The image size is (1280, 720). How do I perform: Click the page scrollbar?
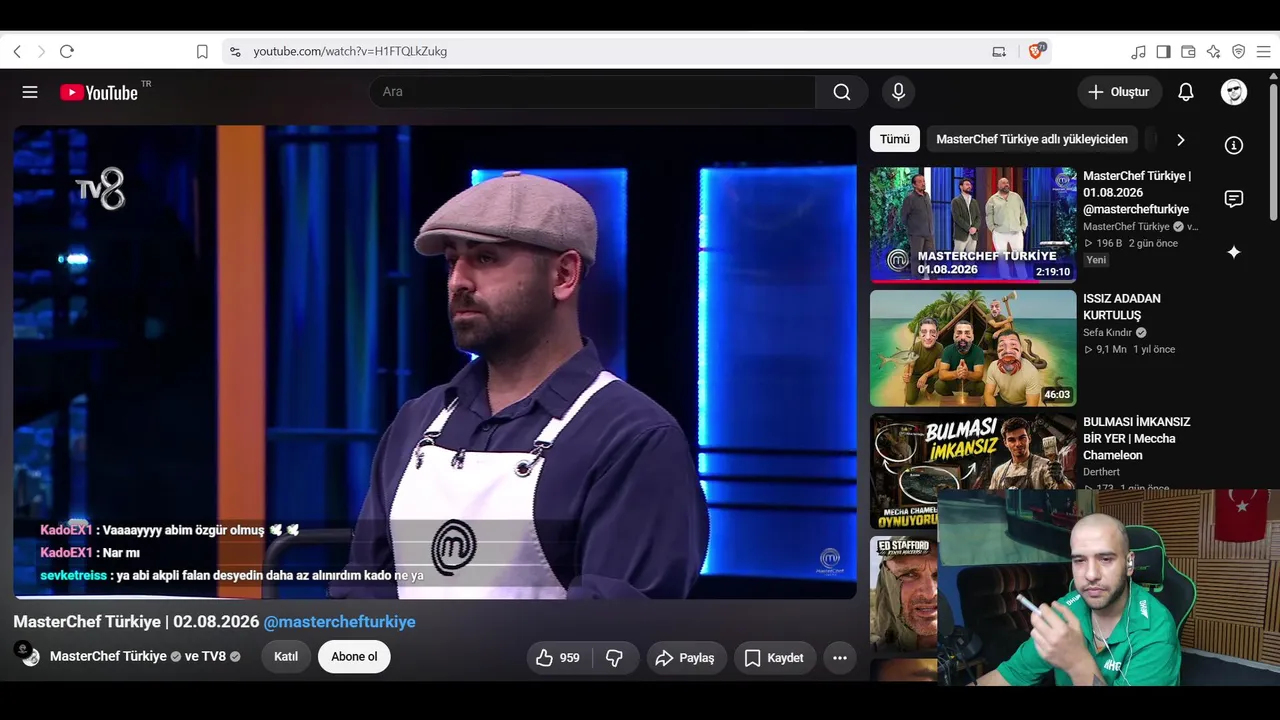[x=1273, y=150]
